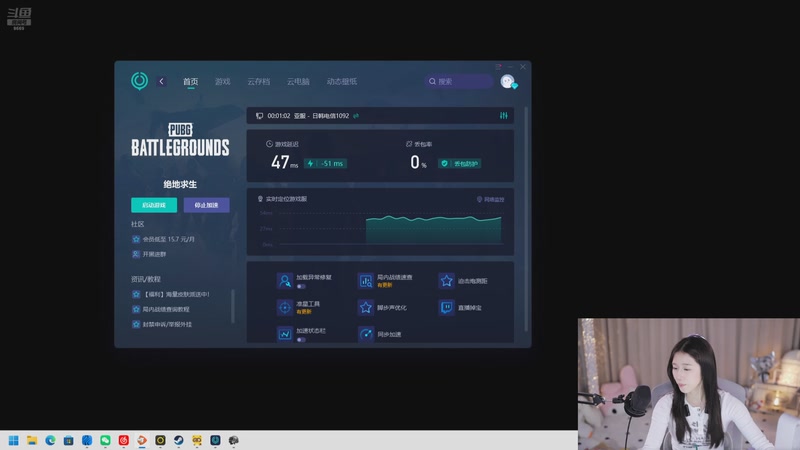Click the packet loss protection badge
Image resolution: width=800 pixels, height=450 pixels.
[459, 163]
